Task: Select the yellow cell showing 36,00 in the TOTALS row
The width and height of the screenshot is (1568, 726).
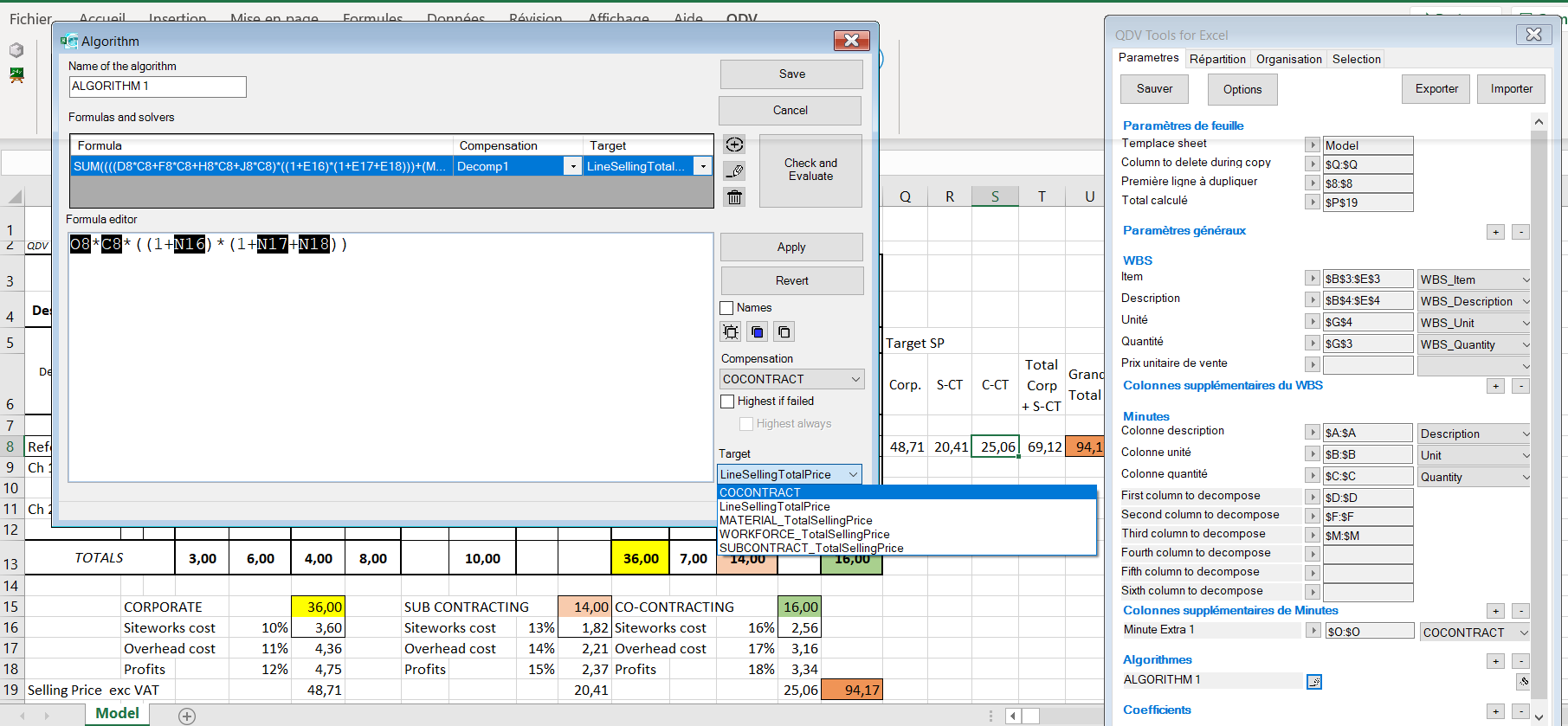Action: coord(641,558)
